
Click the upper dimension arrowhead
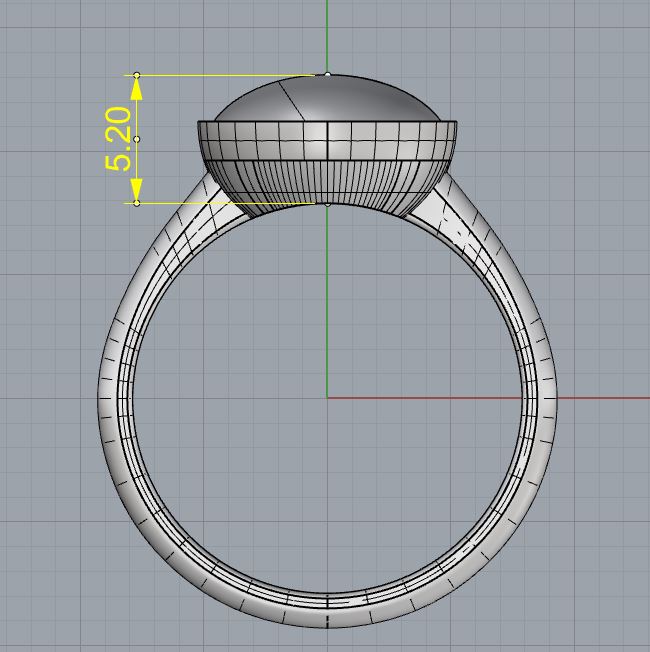pos(137,87)
